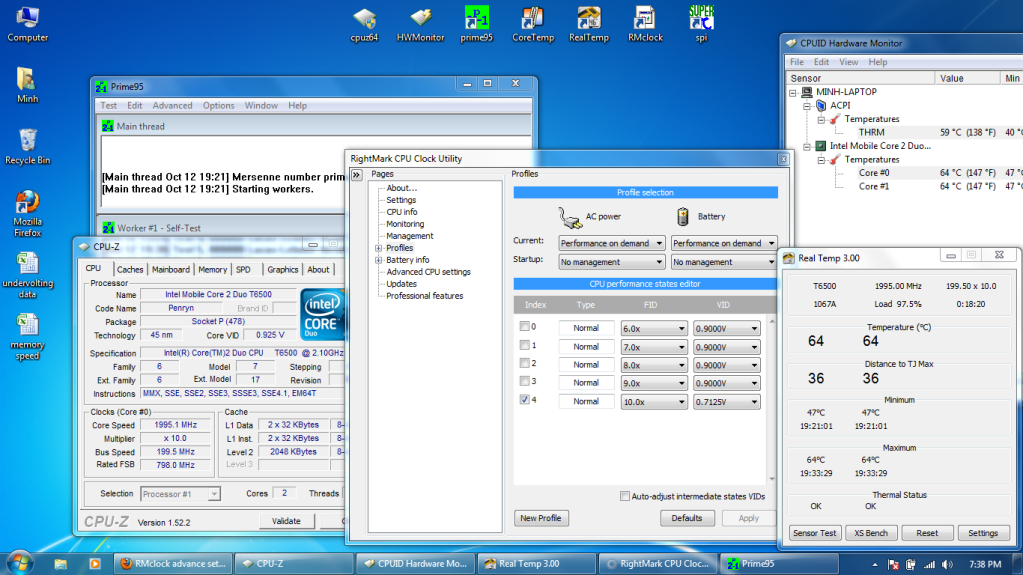
Task: Enable performance state index 1 checkbox
Action: click(x=525, y=345)
